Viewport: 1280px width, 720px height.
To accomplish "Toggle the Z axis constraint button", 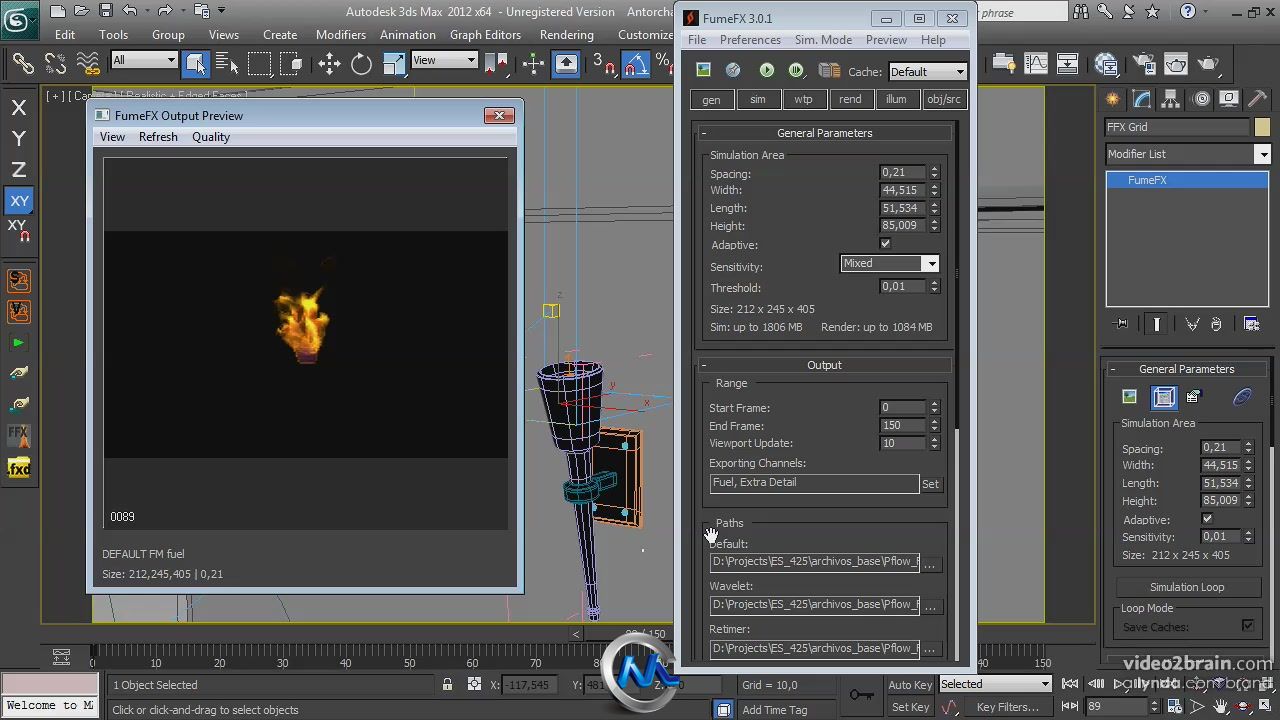I will click(x=19, y=169).
